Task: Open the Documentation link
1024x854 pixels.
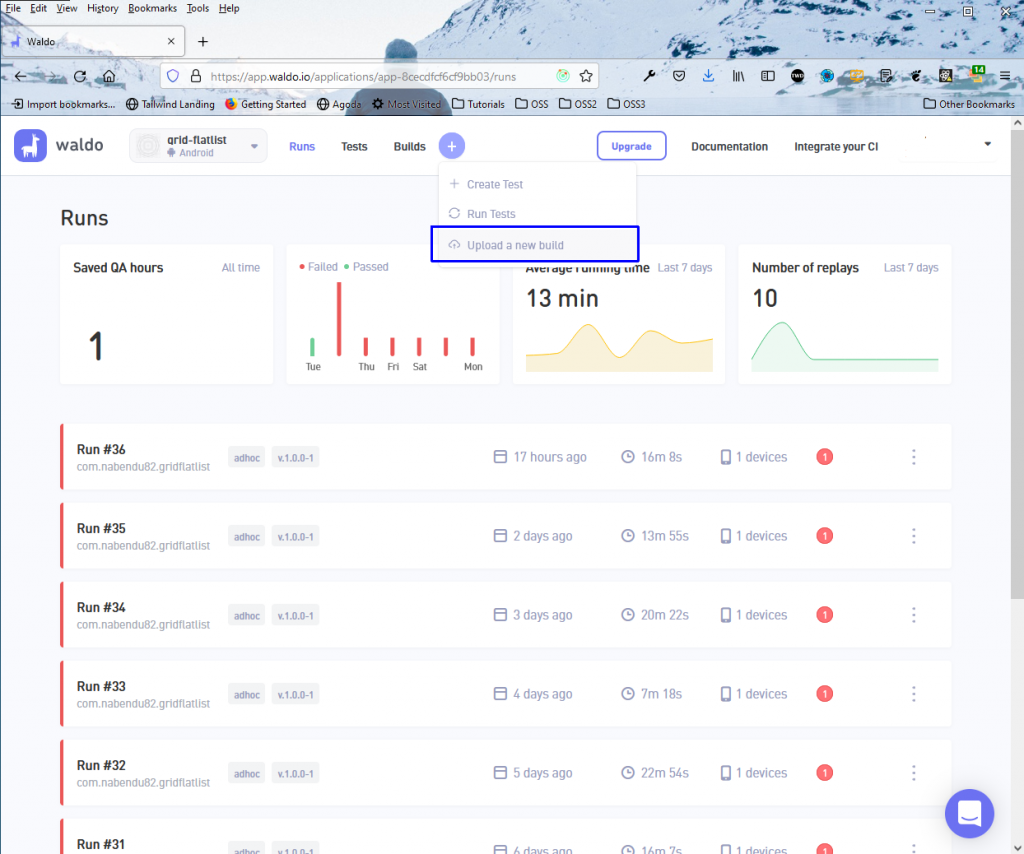Action: (729, 146)
